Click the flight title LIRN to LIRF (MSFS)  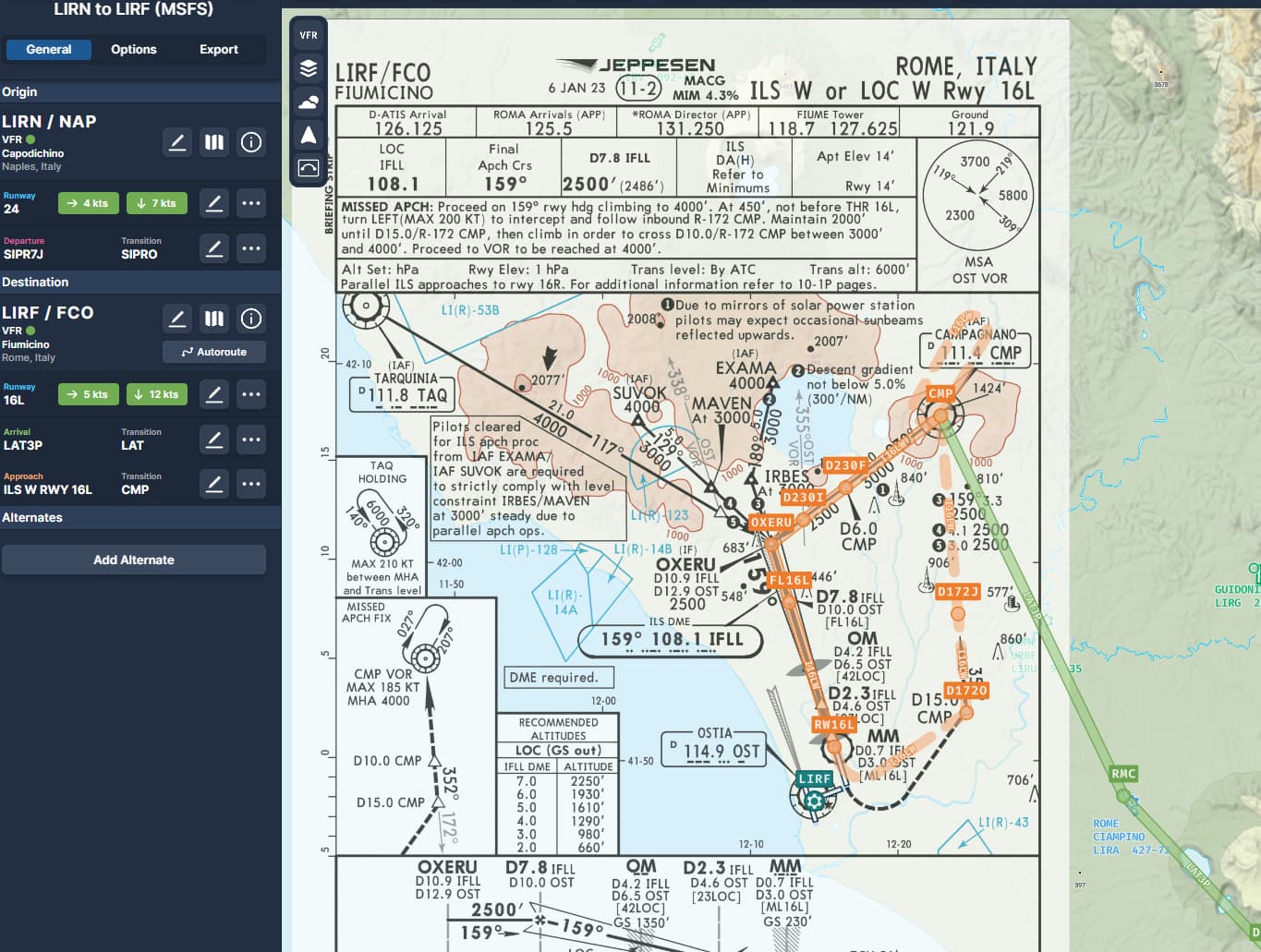(133, 9)
